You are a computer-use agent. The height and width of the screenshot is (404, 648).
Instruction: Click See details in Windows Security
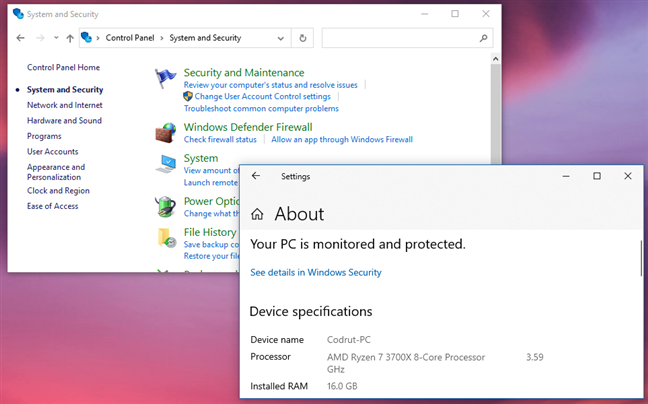(316, 272)
